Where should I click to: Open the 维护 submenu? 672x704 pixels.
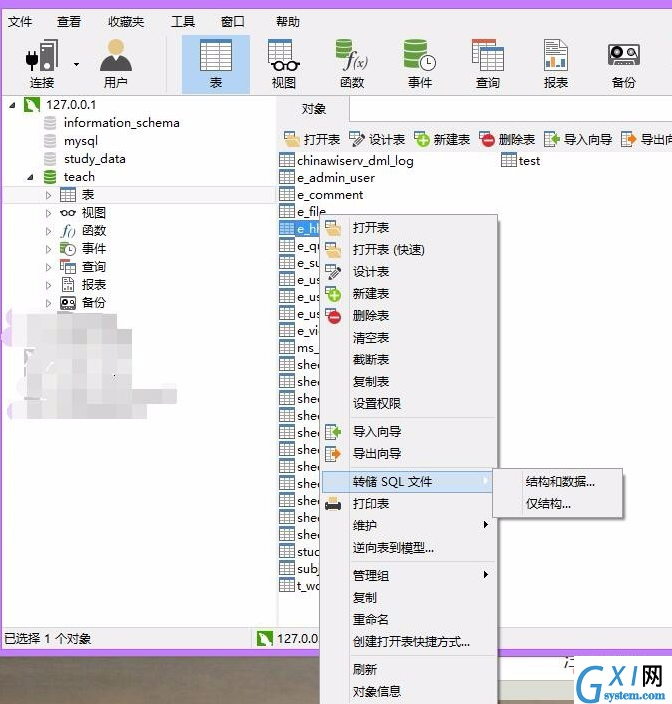(409, 525)
